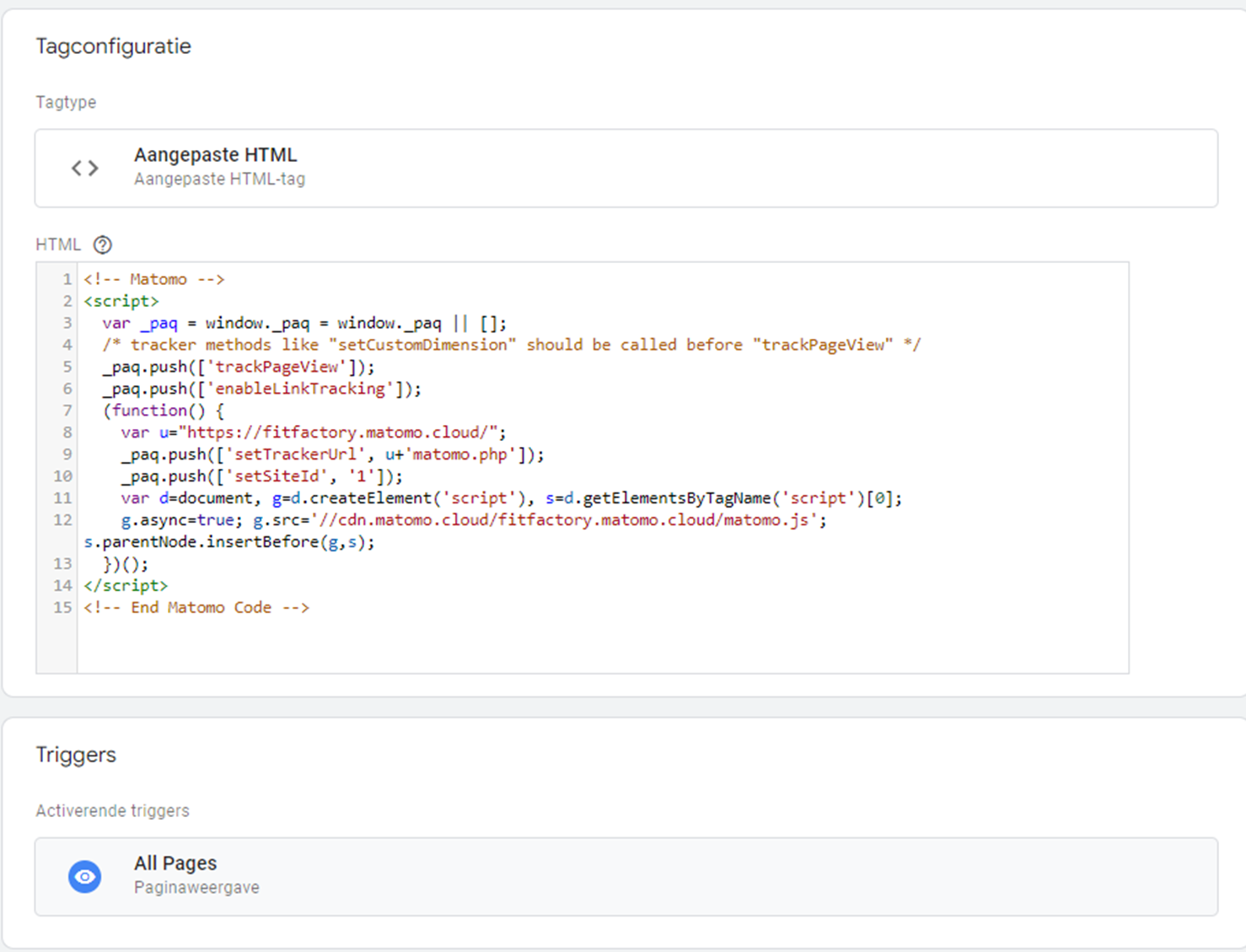Click the Aangepaste HTML-tag subtitle text
This screenshot has height=952, width=1246.
pos(219,179)
